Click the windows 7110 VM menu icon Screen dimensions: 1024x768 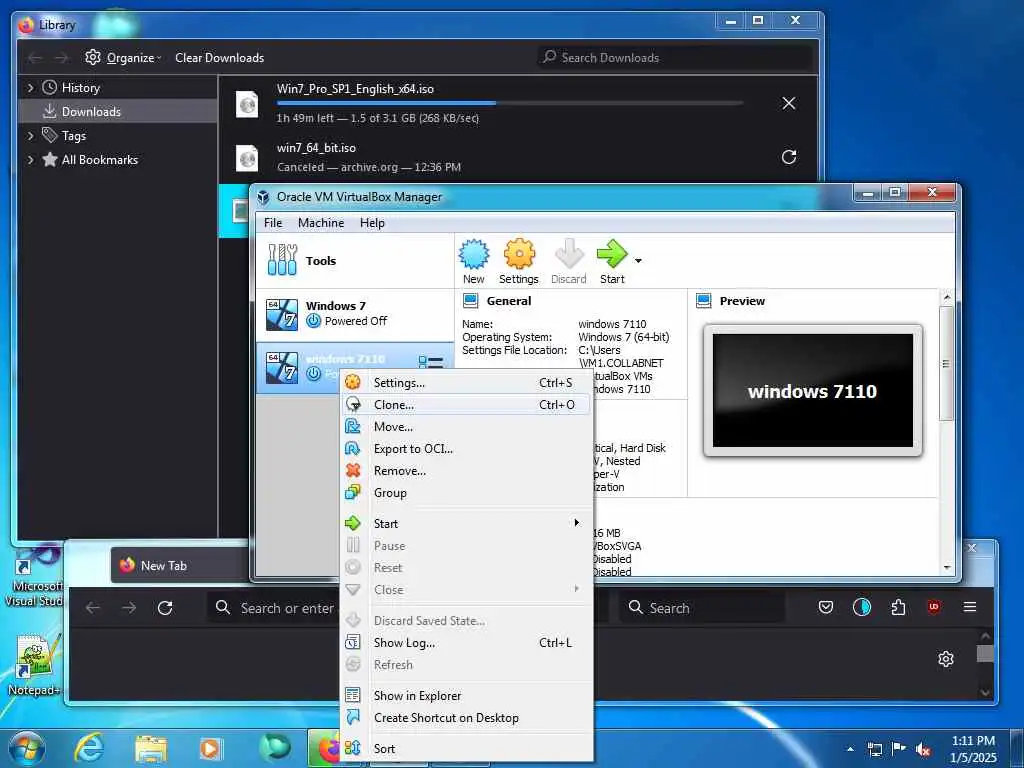pos(431,363)
